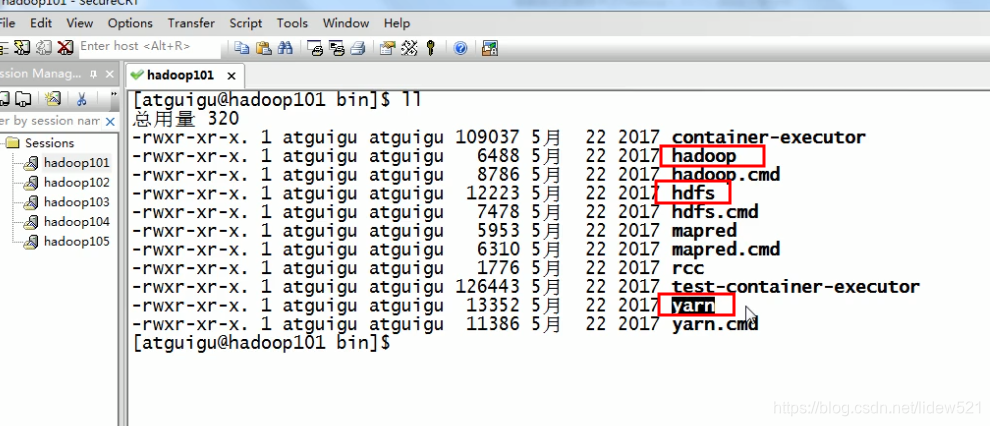Click the filter by session name field
The width and height of the screenshot is (990, 426).
coord(51,121)
